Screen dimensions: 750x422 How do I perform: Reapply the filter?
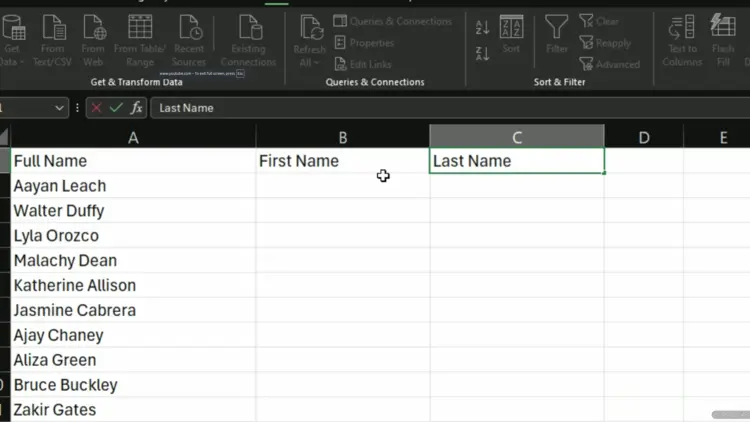[605, 43]
